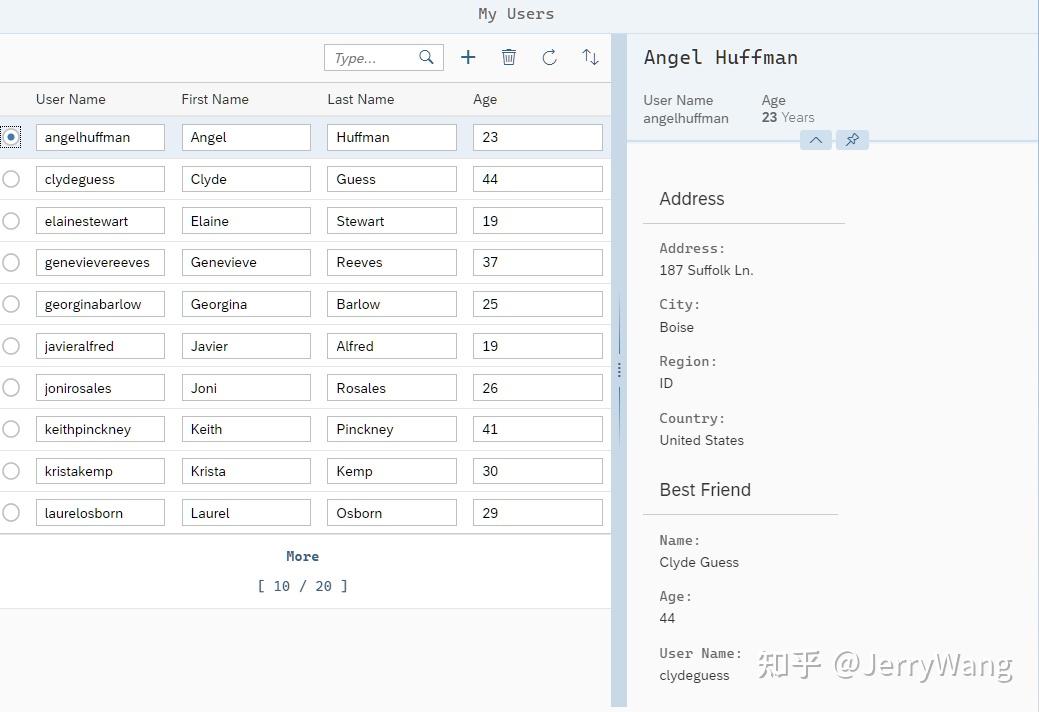Click the My Users page title
Image resolution: width=1039 pixels, height=712 pixels.
[x=516, y=14]
